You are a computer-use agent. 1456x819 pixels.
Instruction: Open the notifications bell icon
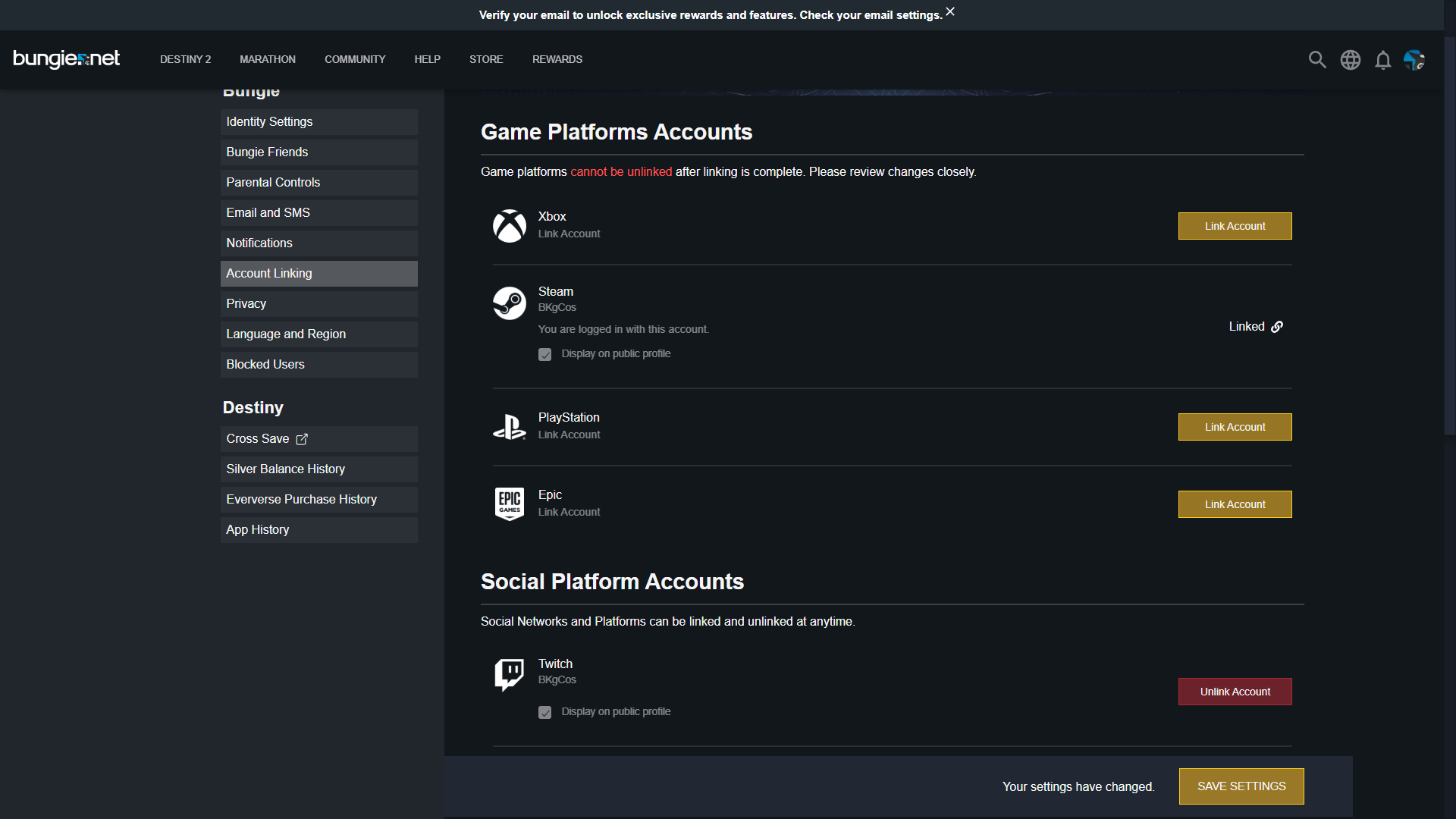(x=1382, y=60)
